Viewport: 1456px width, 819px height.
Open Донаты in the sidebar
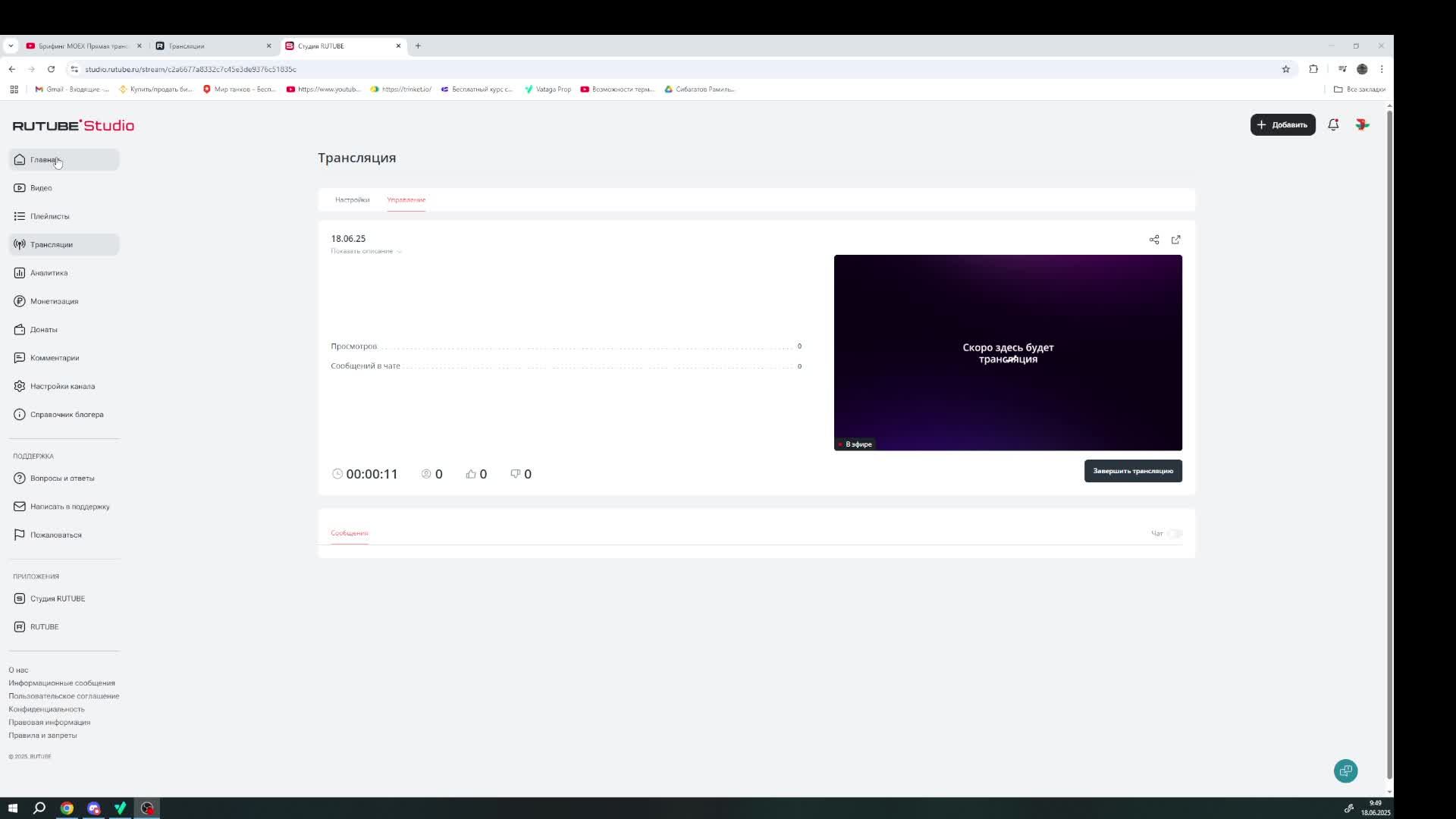(43, 330)
